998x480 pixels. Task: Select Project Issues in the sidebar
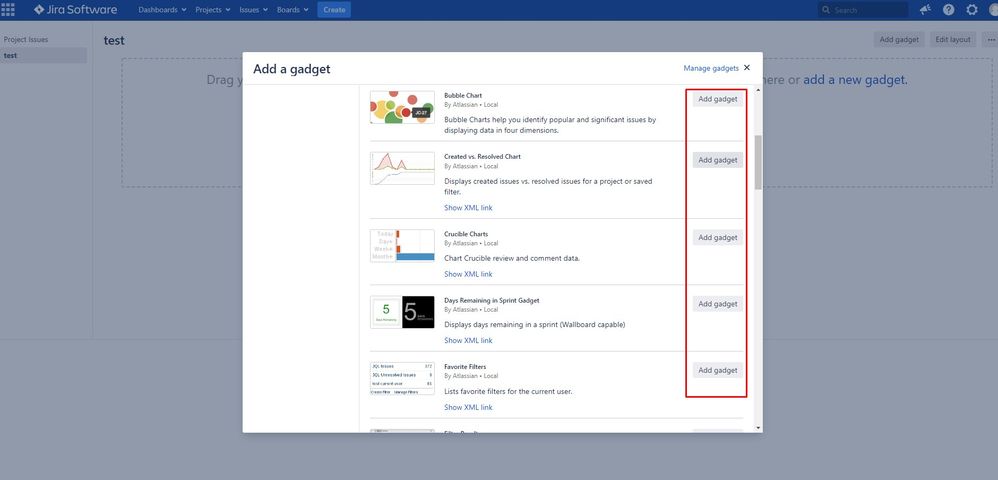26,39
